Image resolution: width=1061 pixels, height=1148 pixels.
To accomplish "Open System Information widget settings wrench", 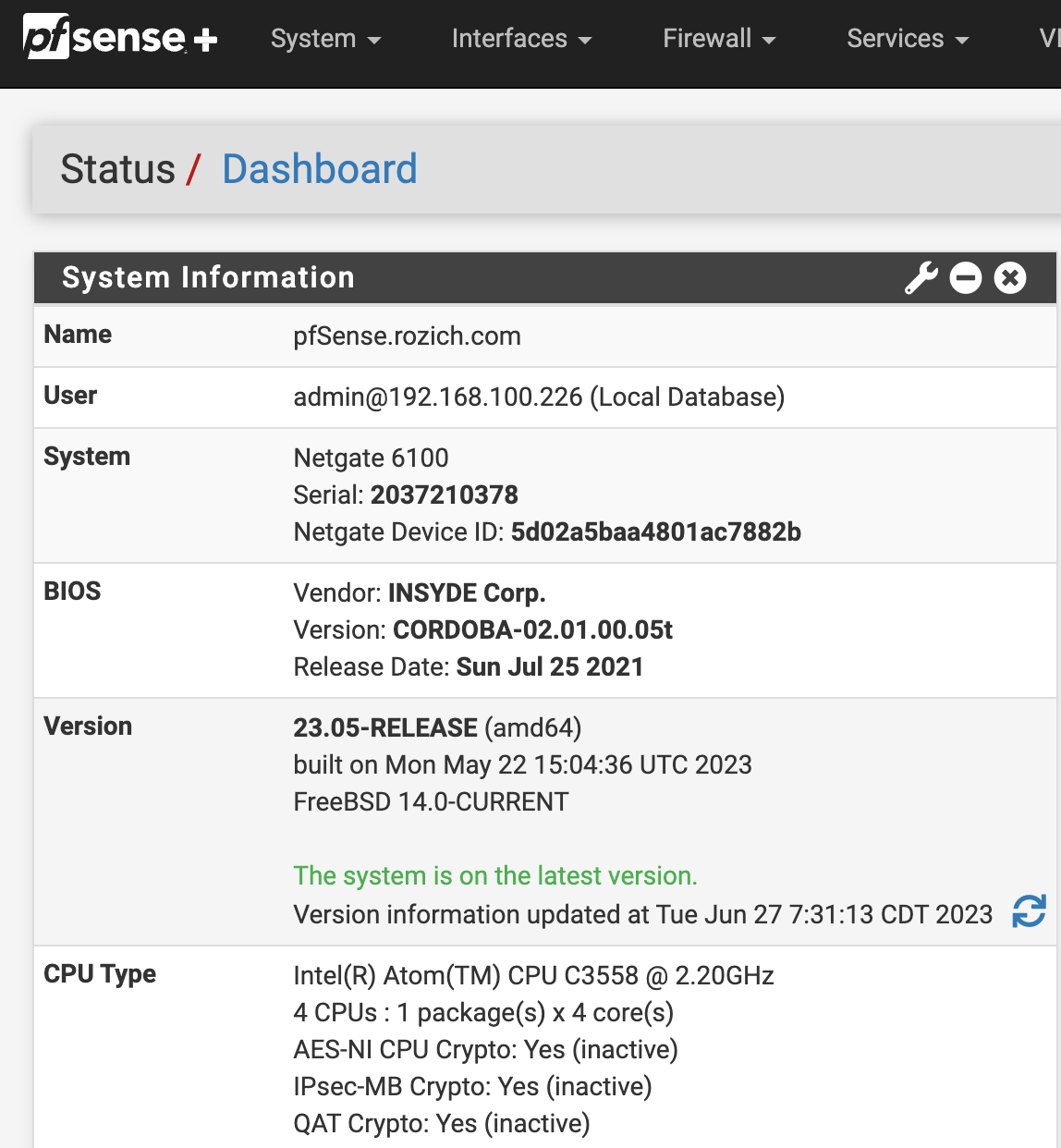I will point(921,277).
